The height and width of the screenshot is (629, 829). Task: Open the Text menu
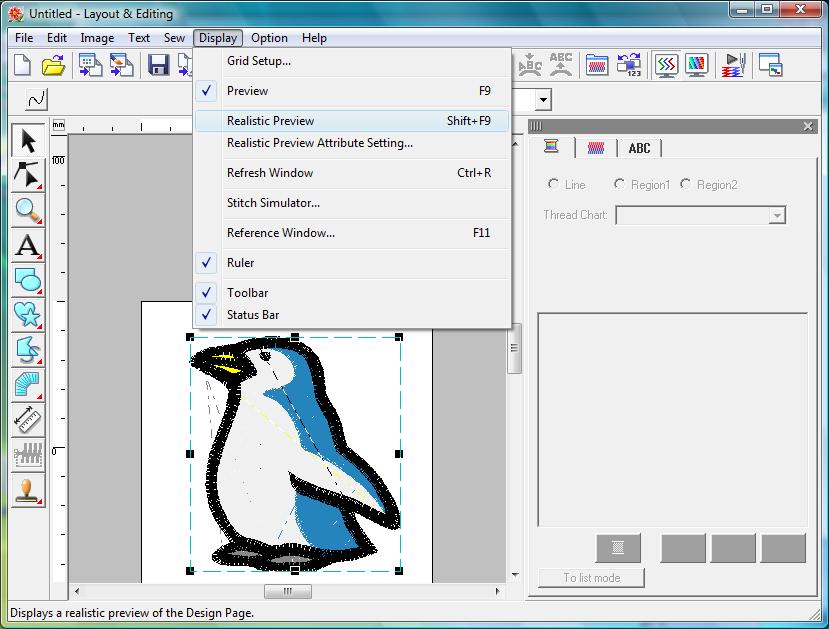click(139, 38)
